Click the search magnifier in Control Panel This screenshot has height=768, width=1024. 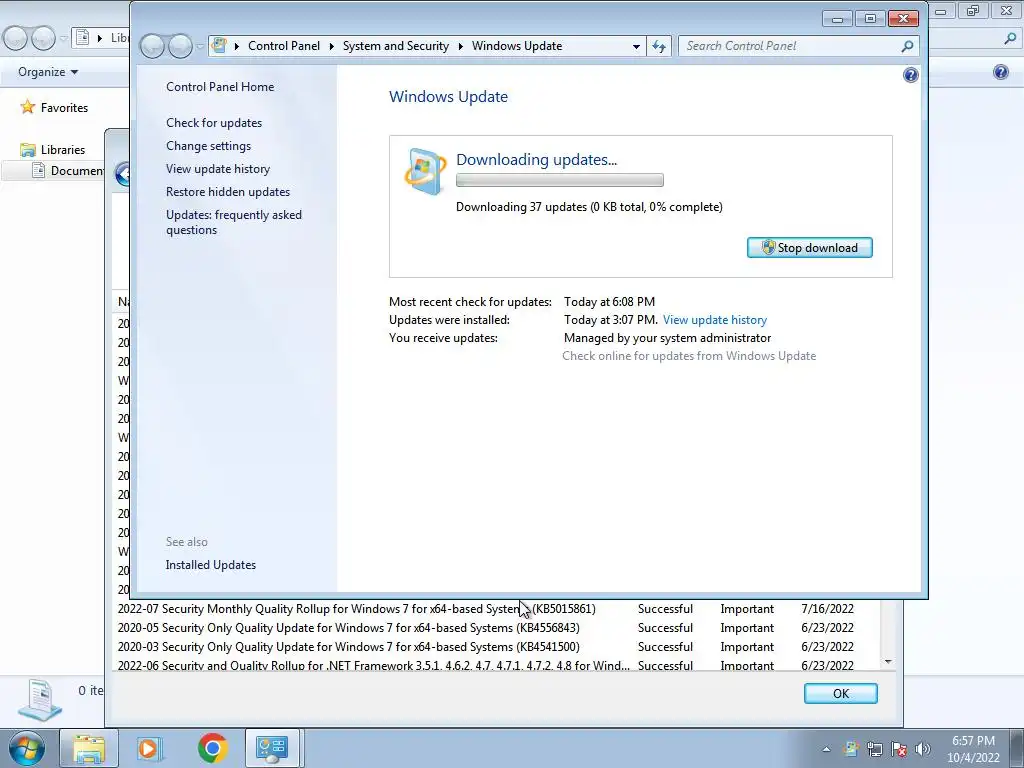907,46
